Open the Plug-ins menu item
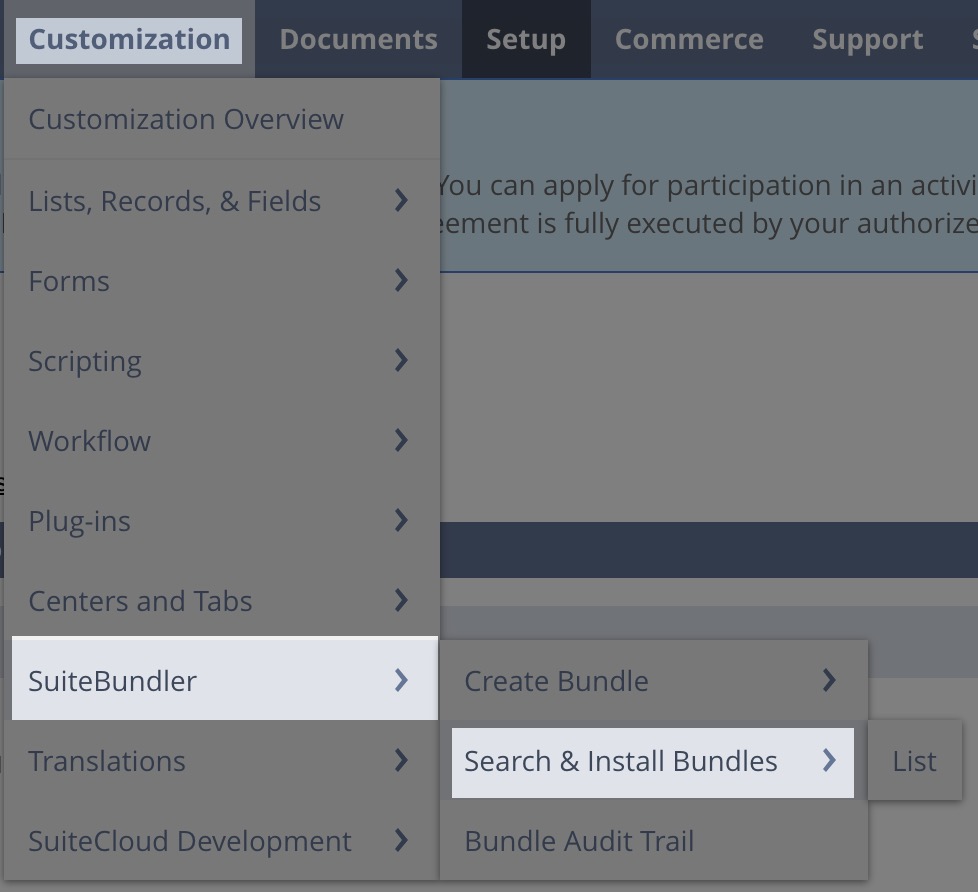Screen dimensions: 978x892 (x=222, y=520)
